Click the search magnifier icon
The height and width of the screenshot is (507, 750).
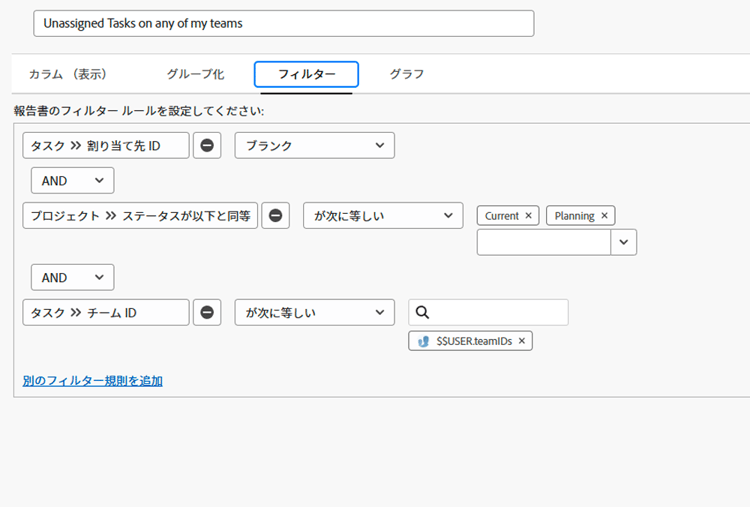(x=422, y=312)
